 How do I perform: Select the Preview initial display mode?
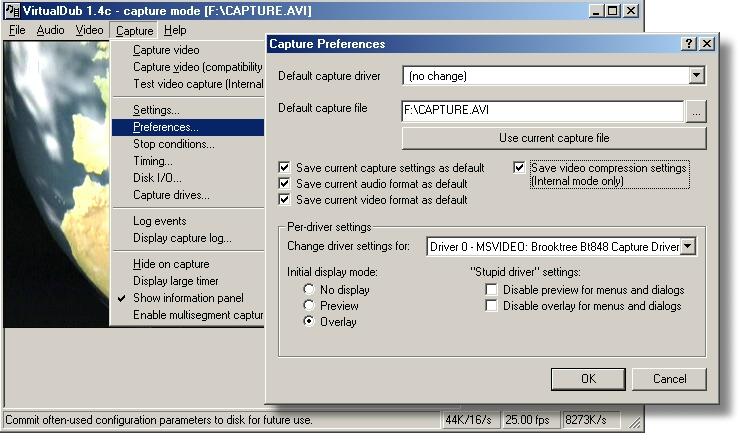(x=309, y=306)
